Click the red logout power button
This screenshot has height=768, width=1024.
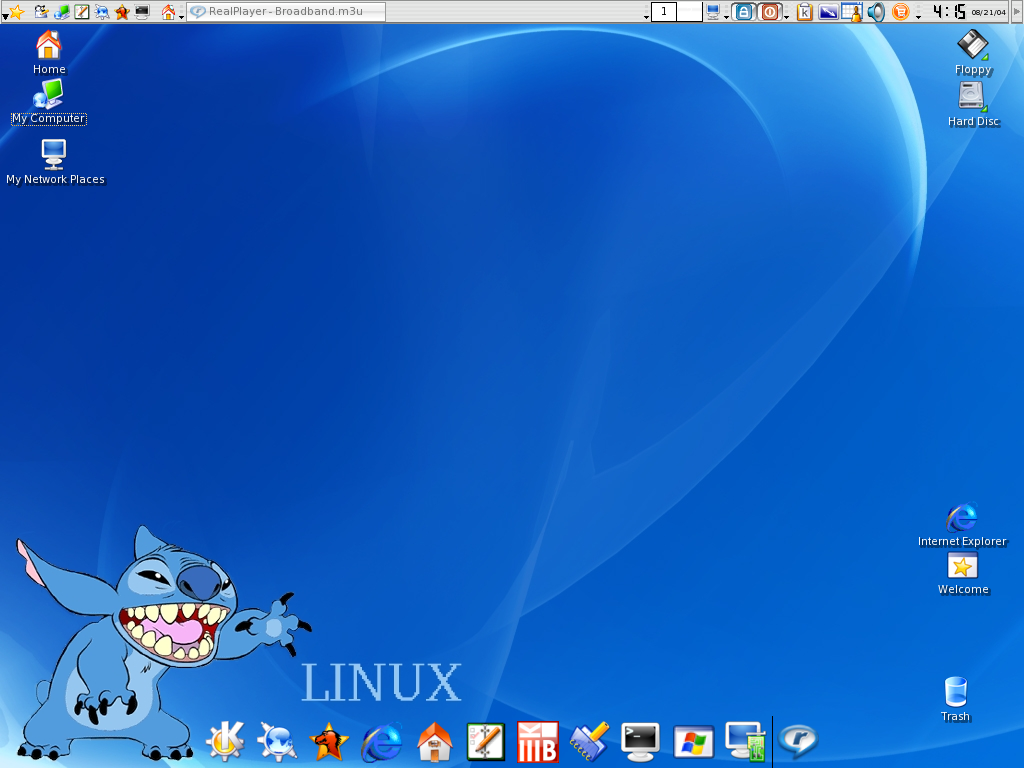tap(770, 11)
